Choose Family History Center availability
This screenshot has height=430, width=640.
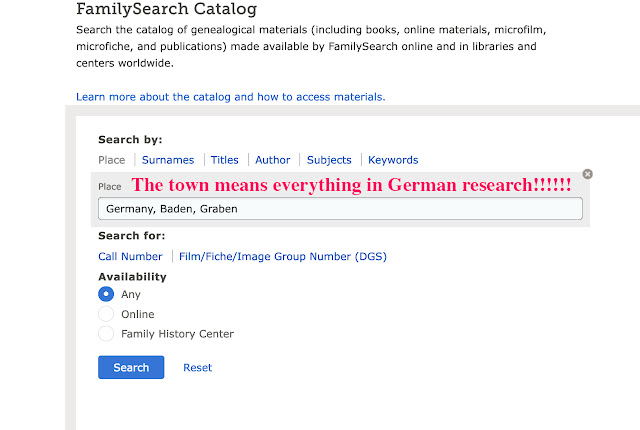coord(106,334)
